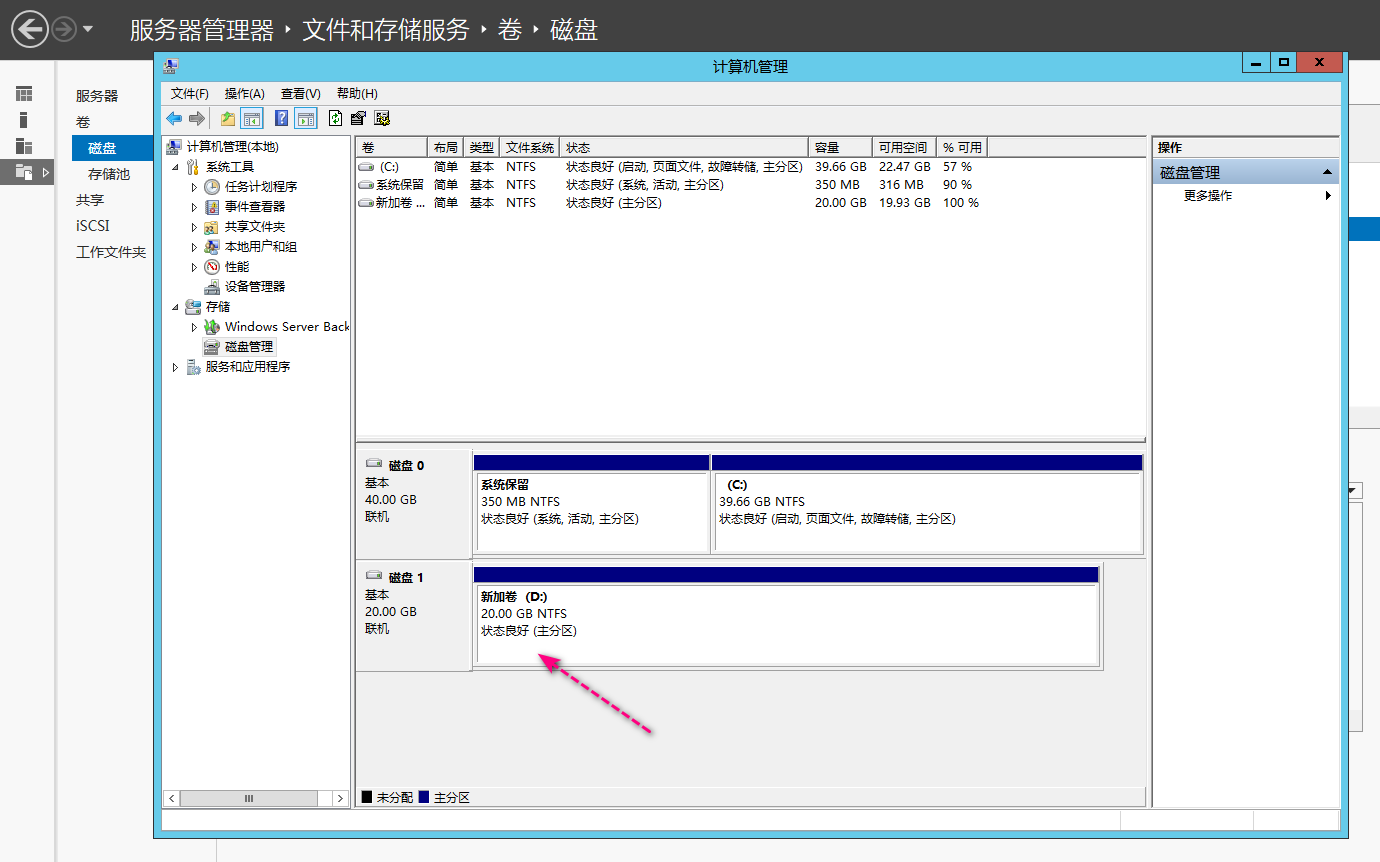1380x862 pixels.
Task: Click the "316 MB" free space cell
Action: coord(901,185)
